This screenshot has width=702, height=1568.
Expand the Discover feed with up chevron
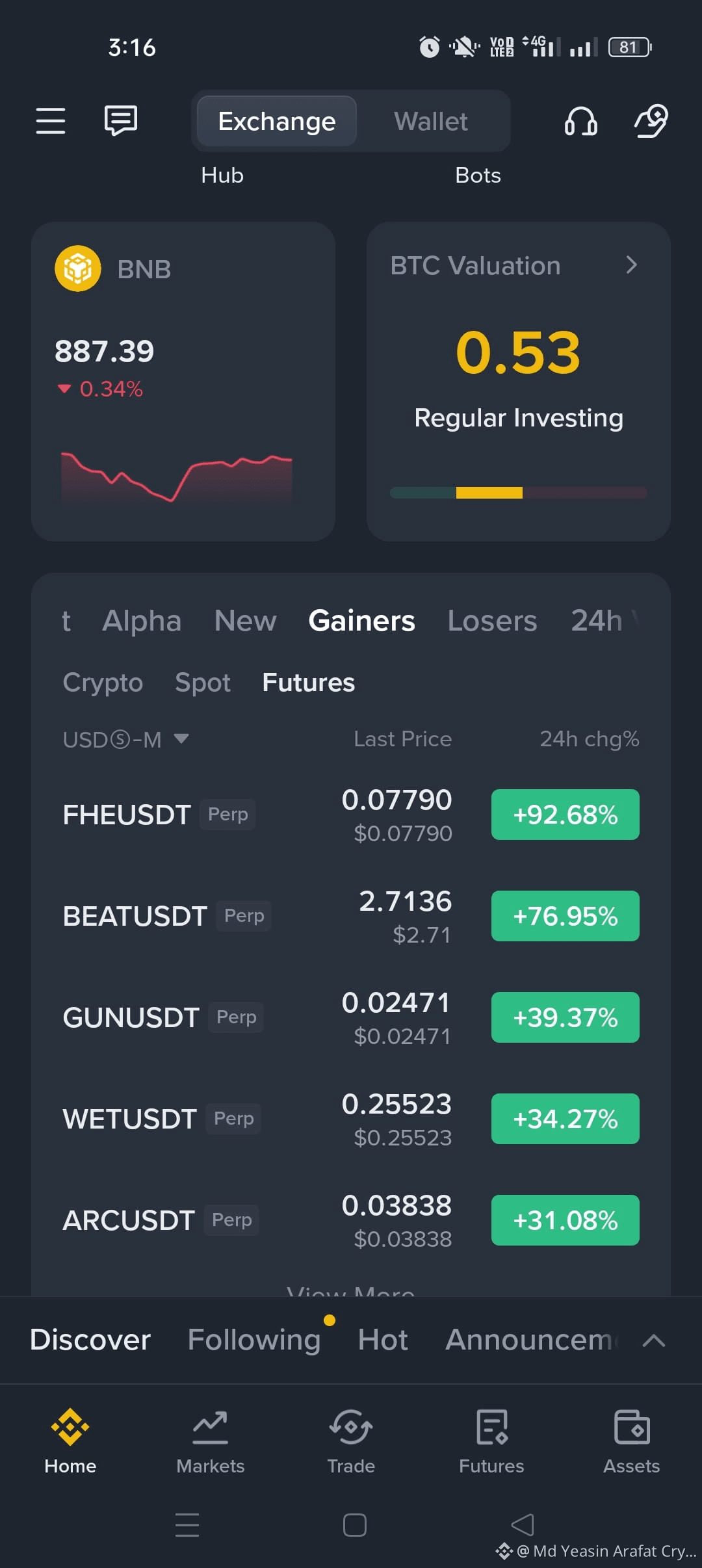pyautogui.click(x=653, y=1340)
